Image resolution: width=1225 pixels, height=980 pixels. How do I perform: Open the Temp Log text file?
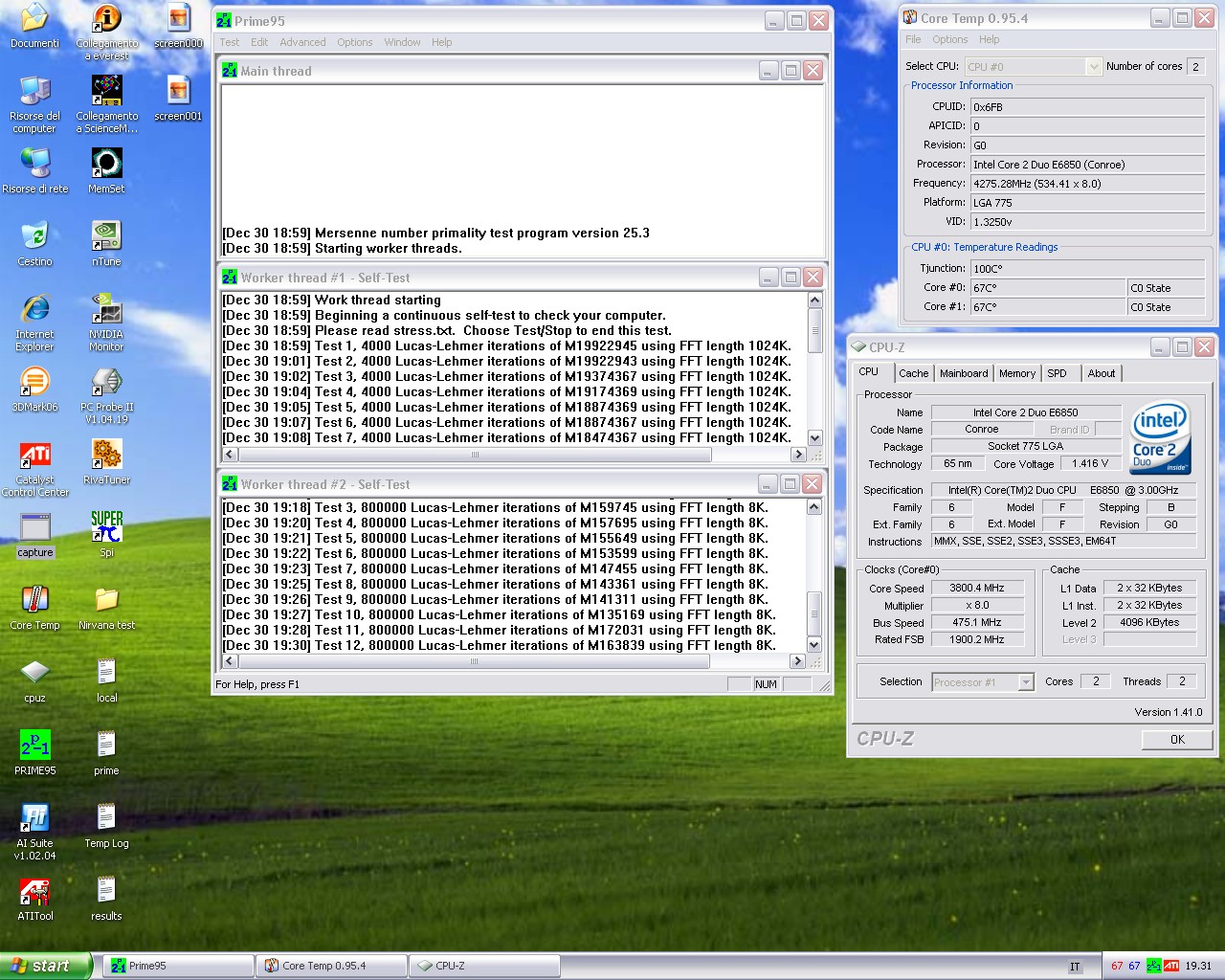click(106, 827)
